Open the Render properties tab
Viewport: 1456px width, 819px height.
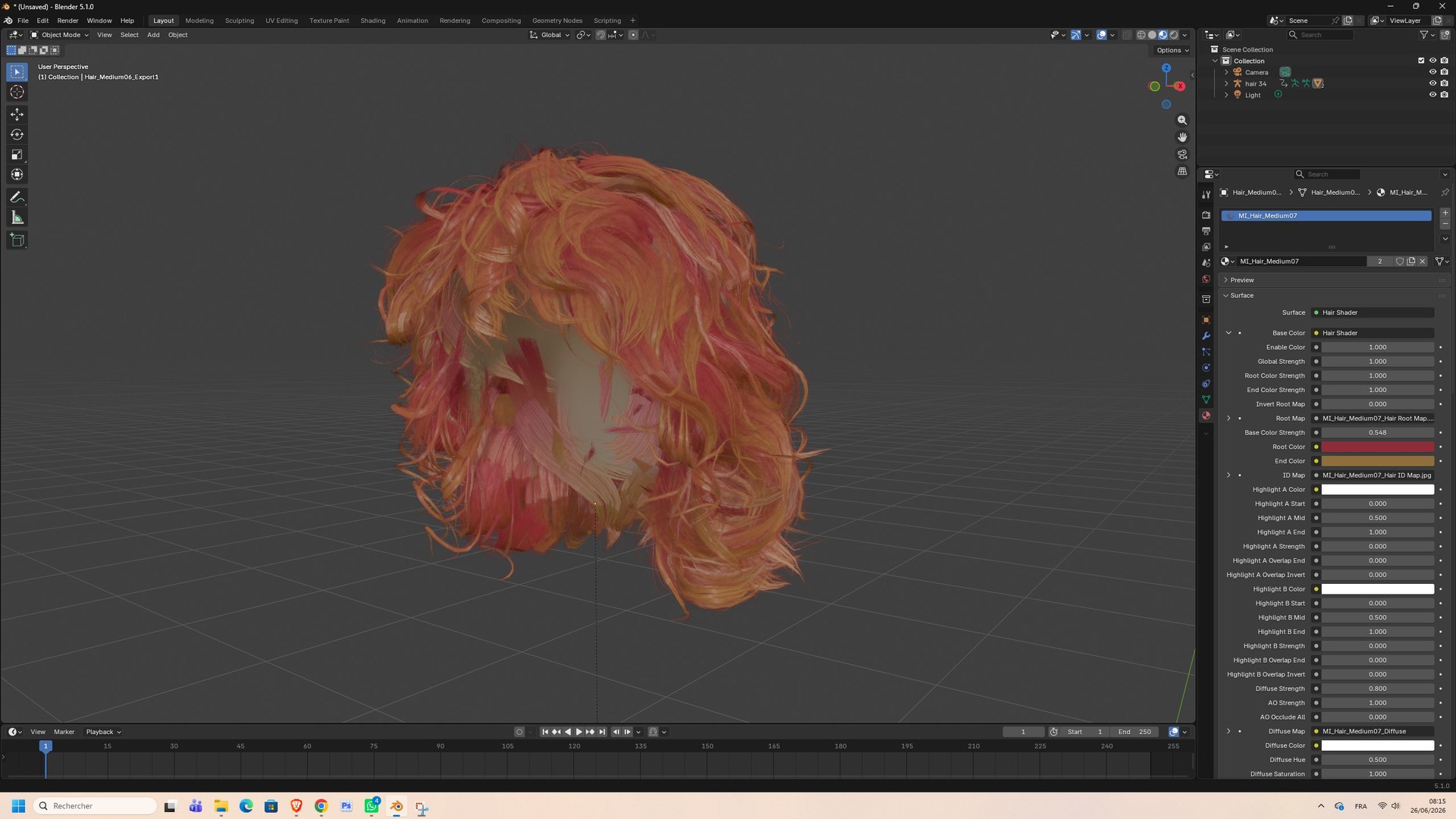point(1206,215)
